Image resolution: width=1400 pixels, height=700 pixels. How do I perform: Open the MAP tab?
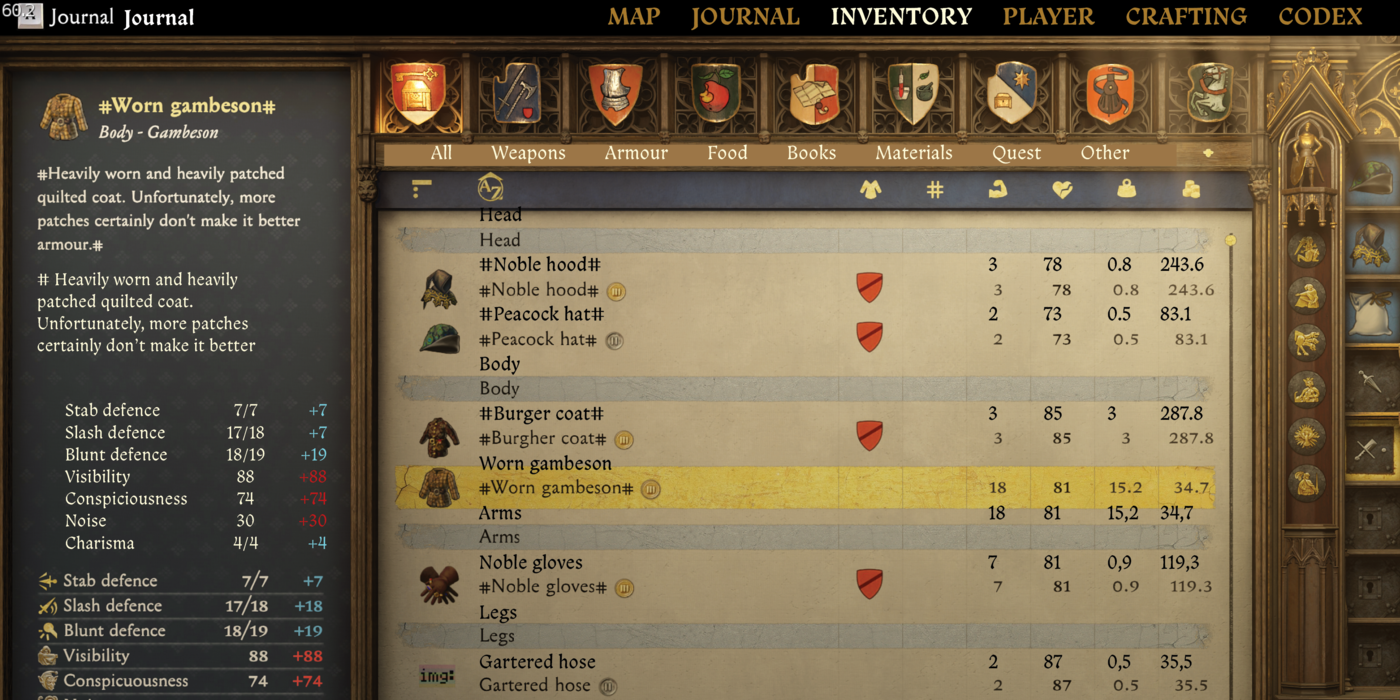coord(634,17)
